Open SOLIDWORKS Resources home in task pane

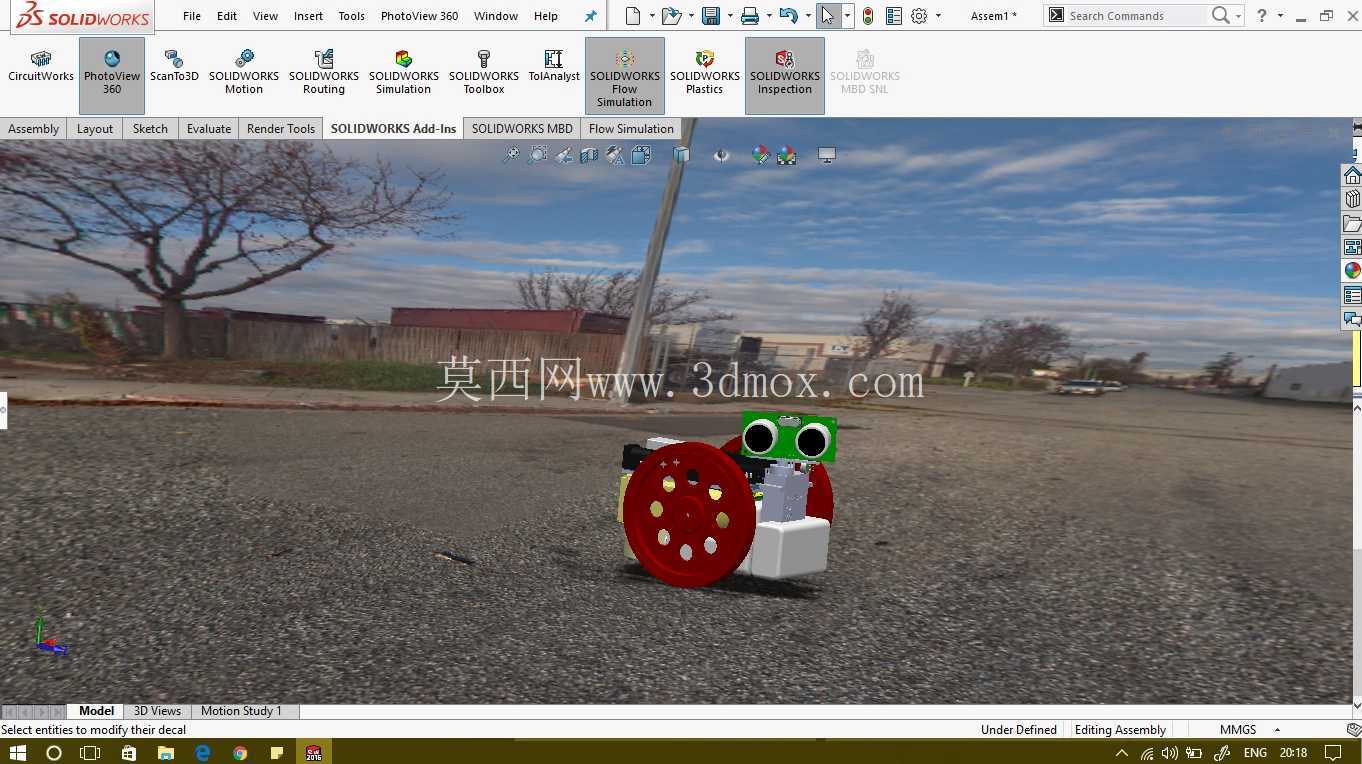1352,176
